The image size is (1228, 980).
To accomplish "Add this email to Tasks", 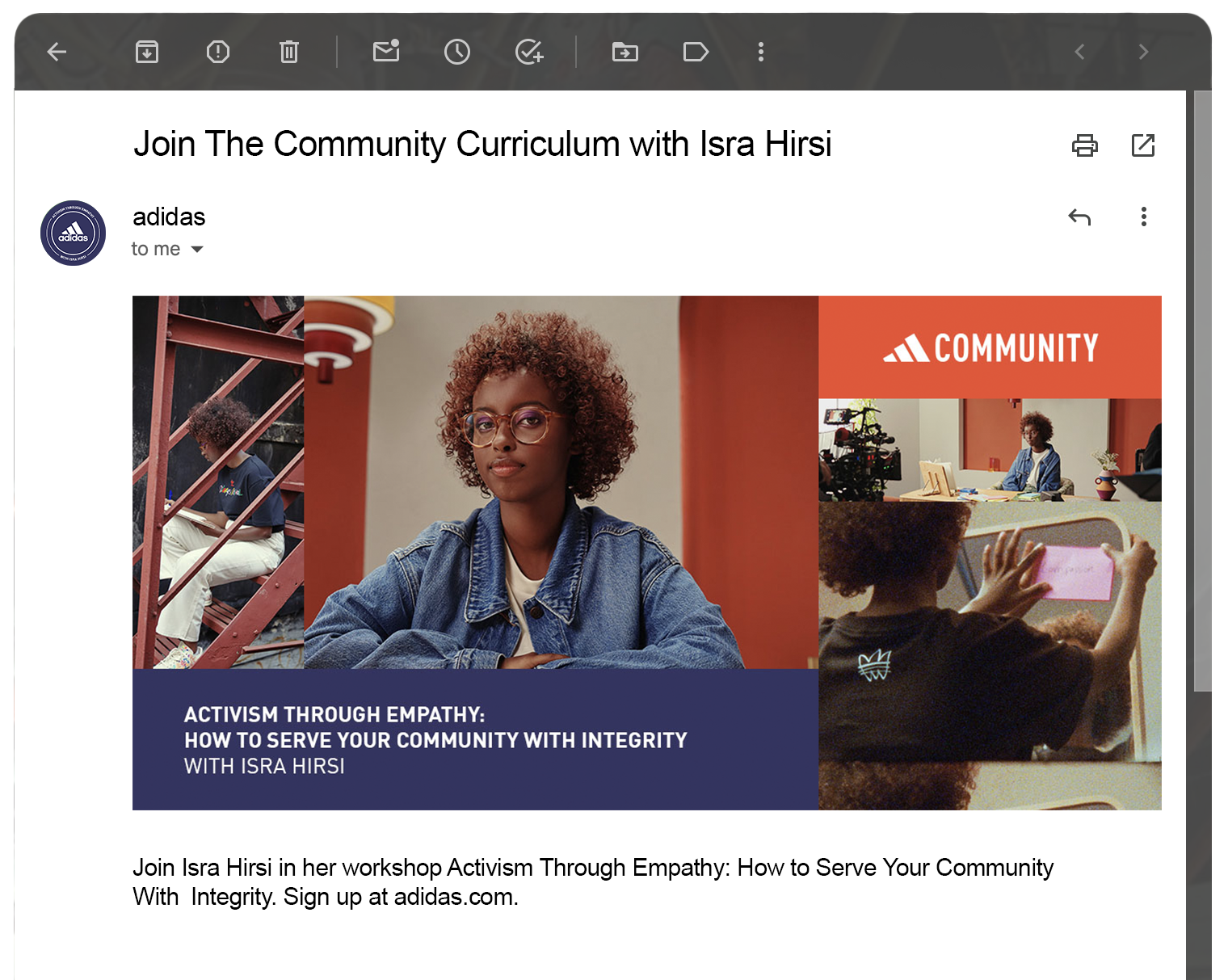I will (529, 53).
